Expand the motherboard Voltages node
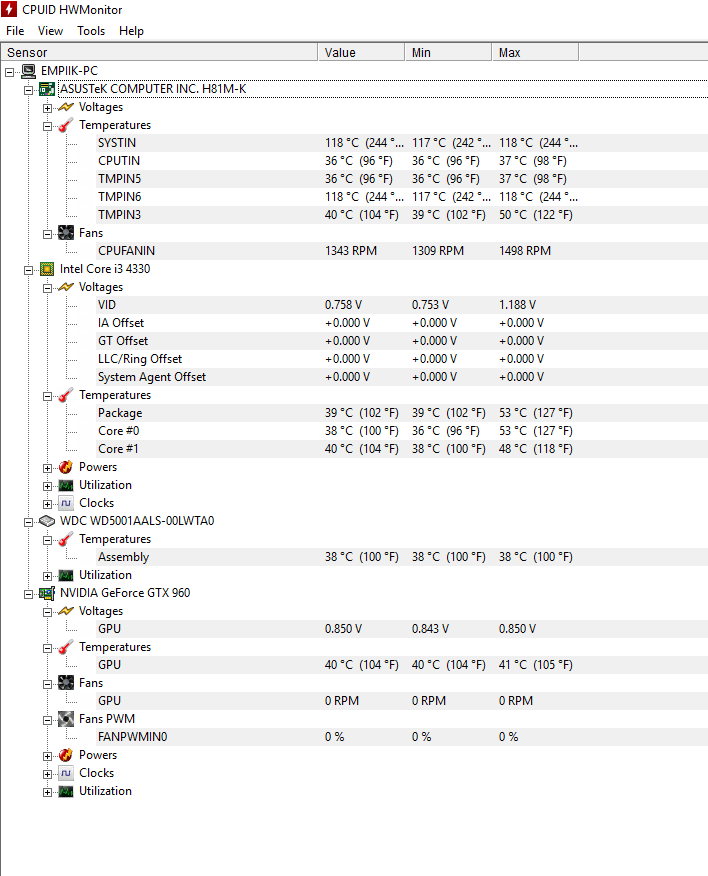The height and width of the screenshot is (876, 708). (x=47, y=107)
